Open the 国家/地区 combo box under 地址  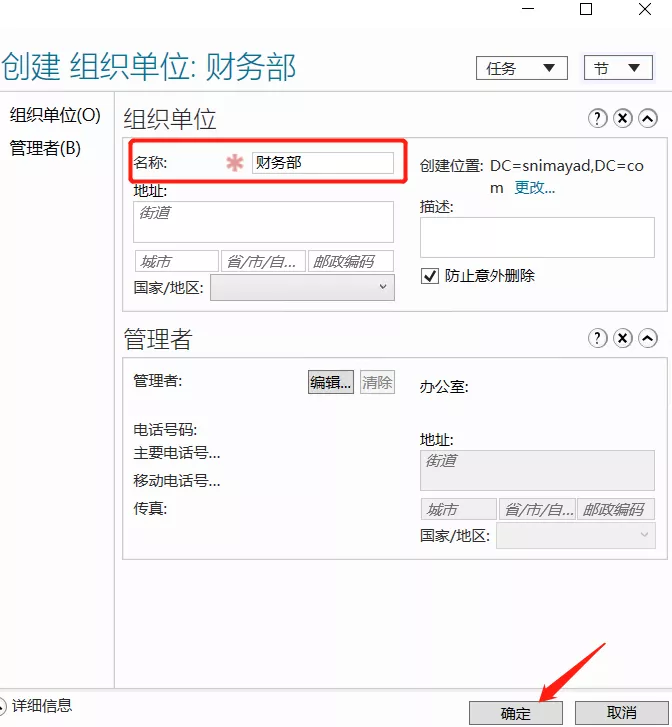302,287
